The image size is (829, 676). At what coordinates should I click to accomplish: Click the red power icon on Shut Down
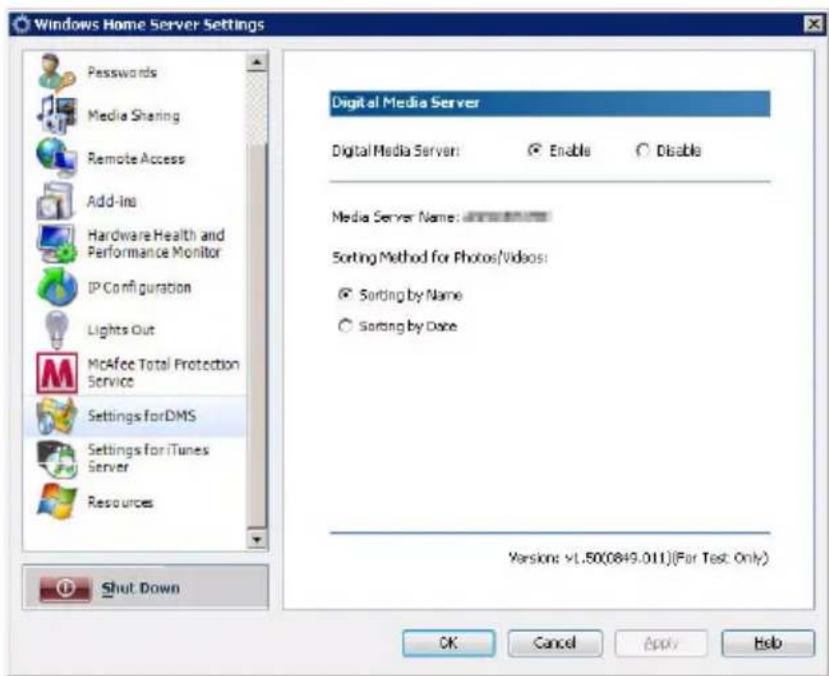pyautogui.click(x=65, y=588)
